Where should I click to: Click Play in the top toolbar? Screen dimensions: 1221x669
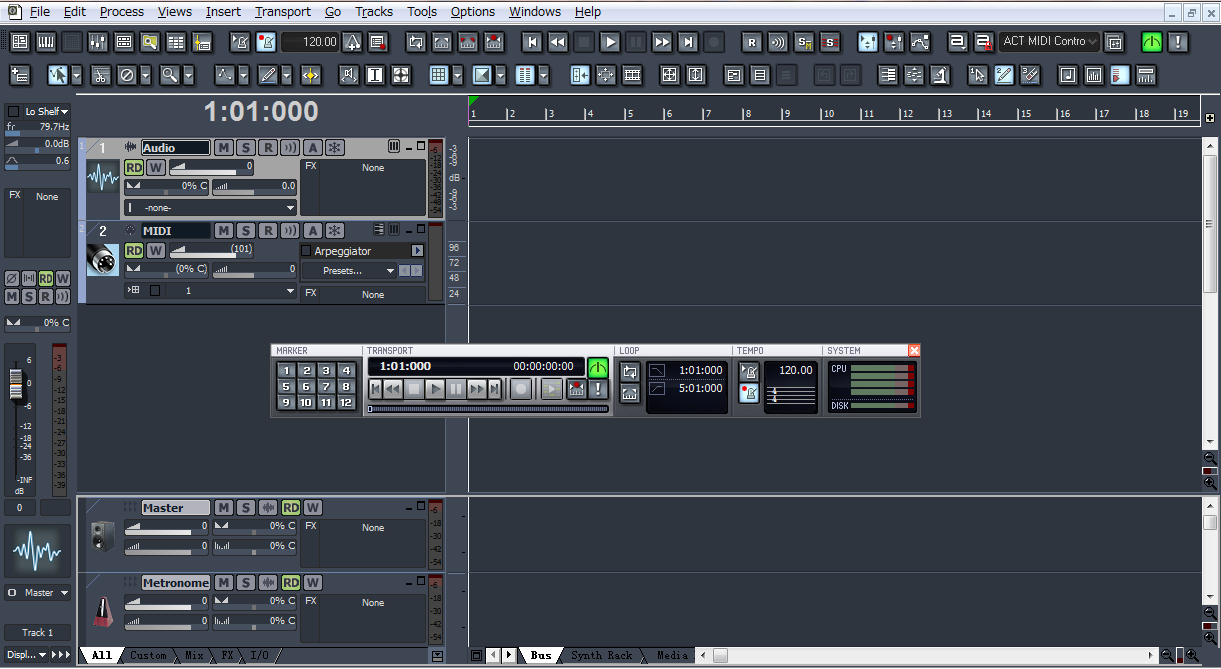click(610, 42)
